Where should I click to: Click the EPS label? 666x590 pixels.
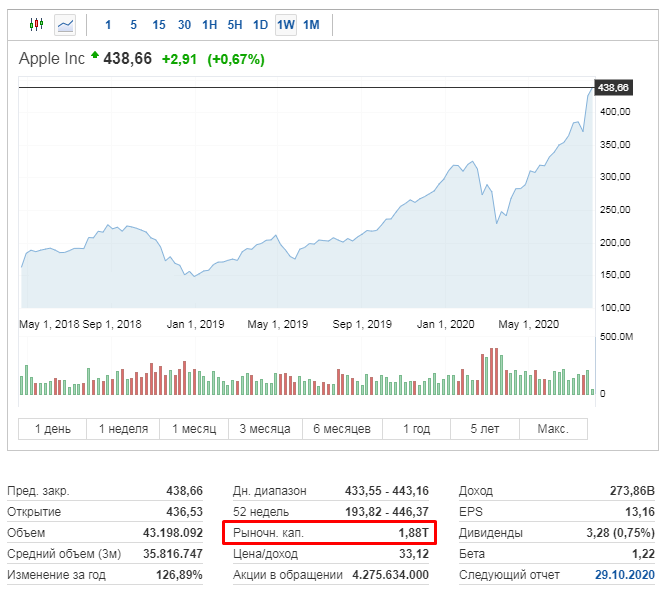click(471, 511)
